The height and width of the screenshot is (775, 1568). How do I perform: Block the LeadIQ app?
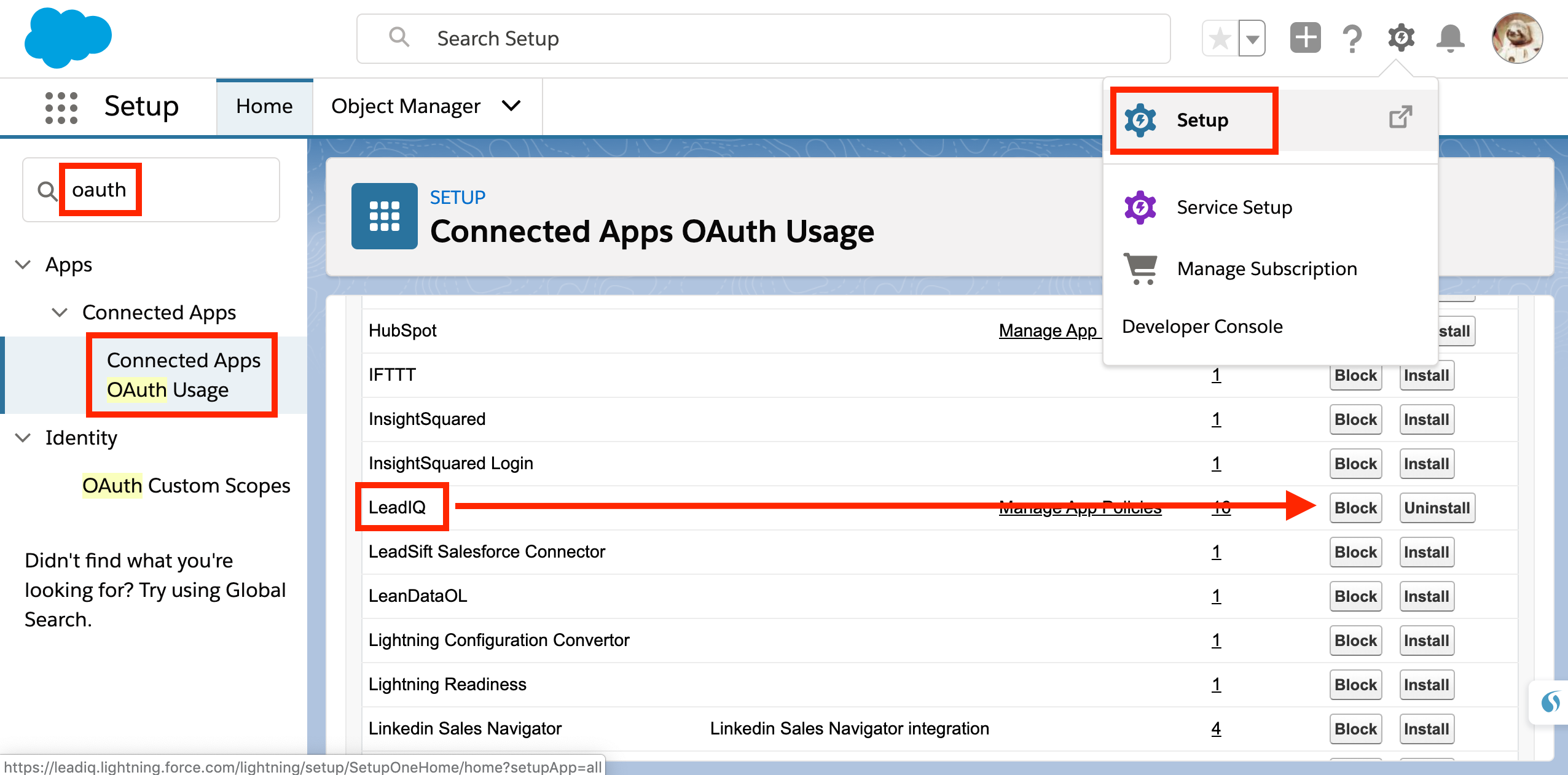pyautogui.click(x=1355, y=508)
